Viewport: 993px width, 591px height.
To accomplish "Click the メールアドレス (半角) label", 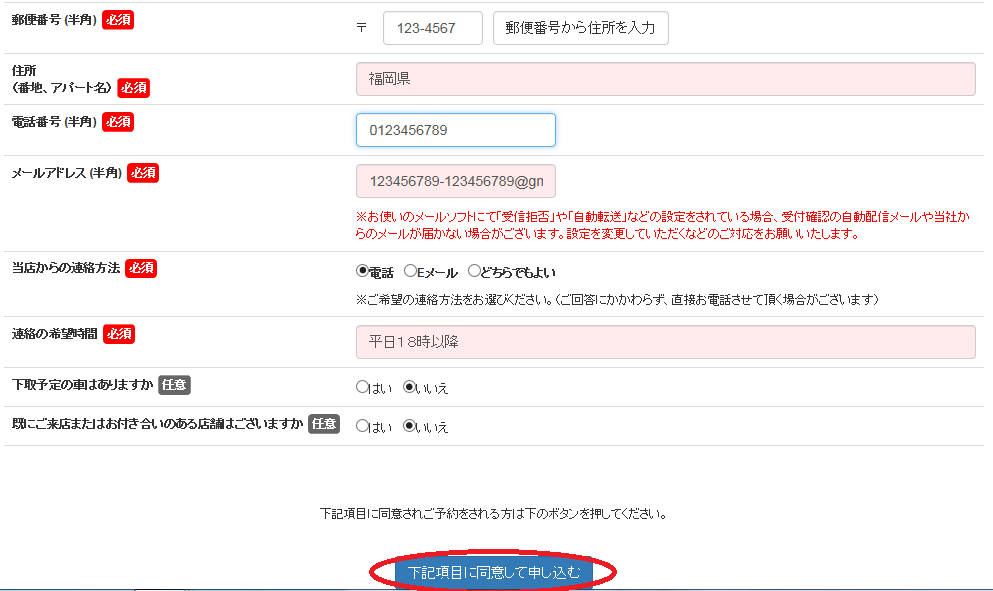I will pyautogui.click(x=66, y=173).
